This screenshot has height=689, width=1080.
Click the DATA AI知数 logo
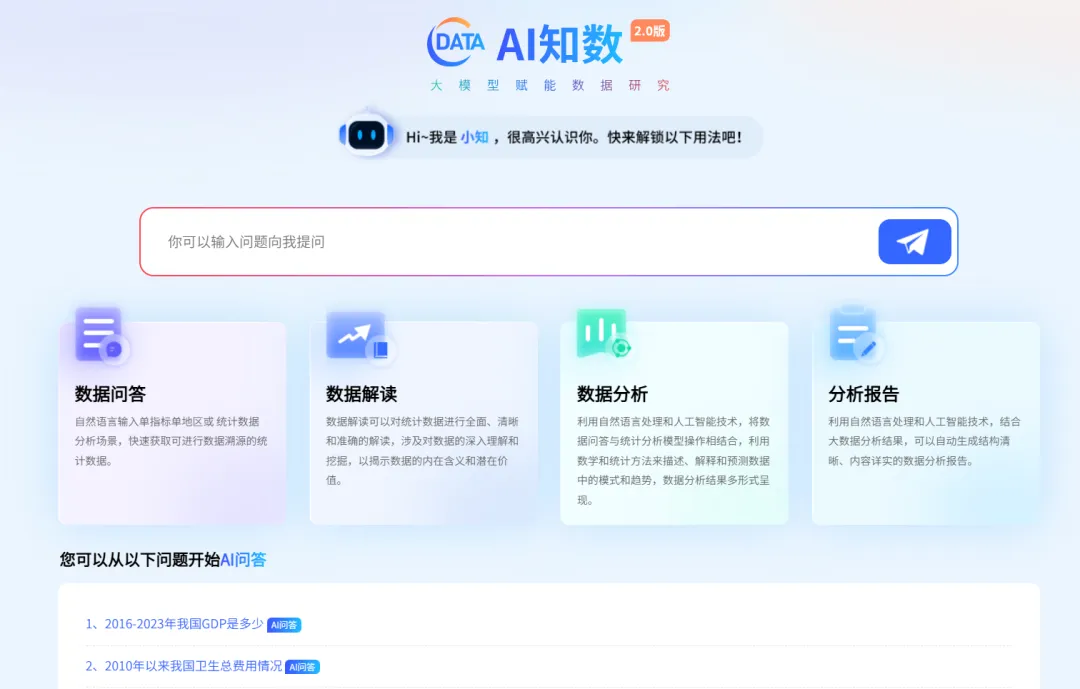[525, 43]
